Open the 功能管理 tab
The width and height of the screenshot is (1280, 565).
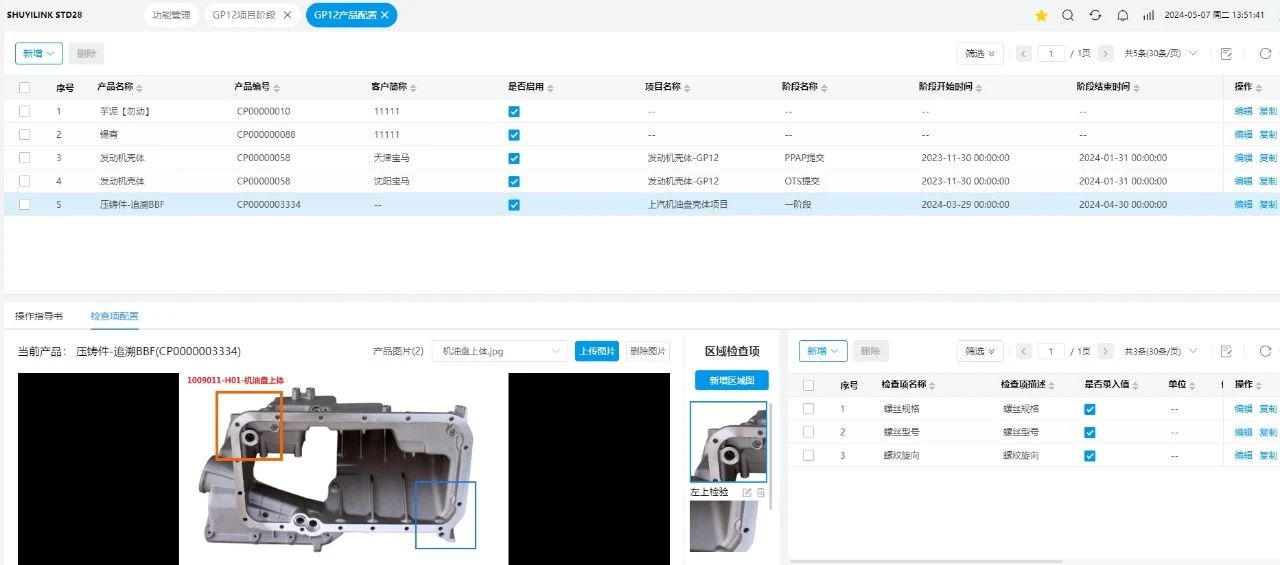[172, 15]
